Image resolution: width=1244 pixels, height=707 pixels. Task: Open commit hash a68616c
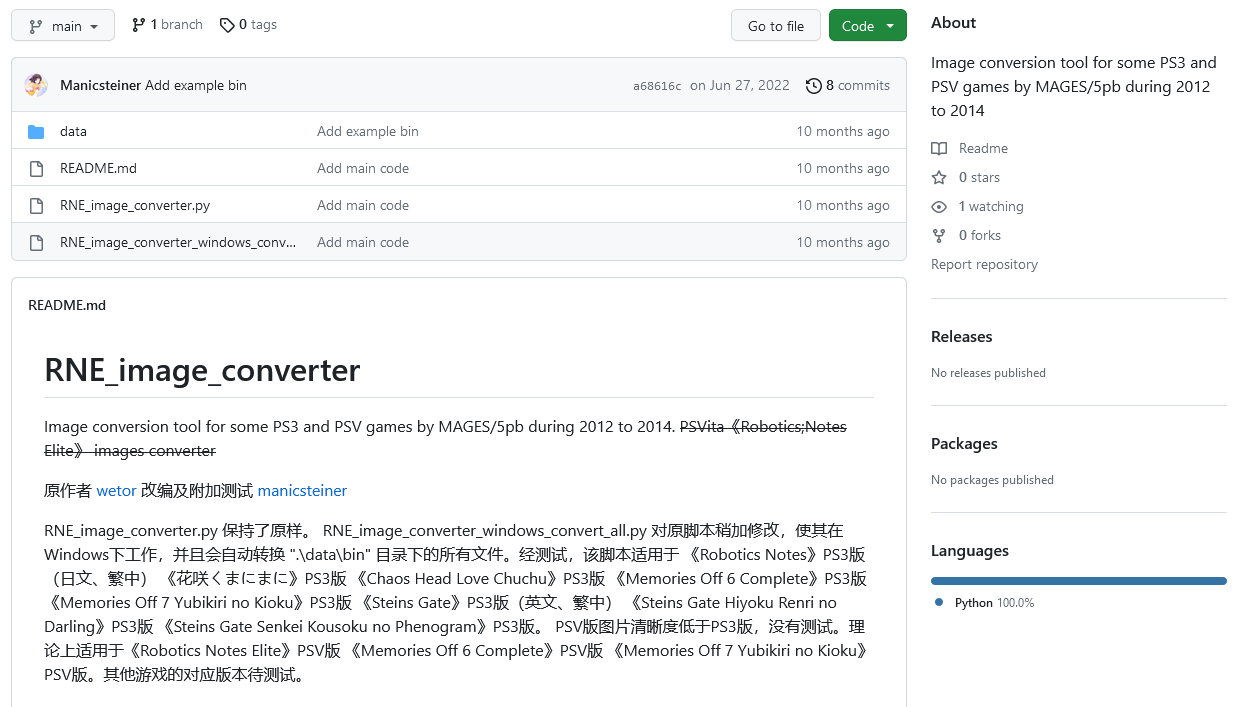coord(657,86)
